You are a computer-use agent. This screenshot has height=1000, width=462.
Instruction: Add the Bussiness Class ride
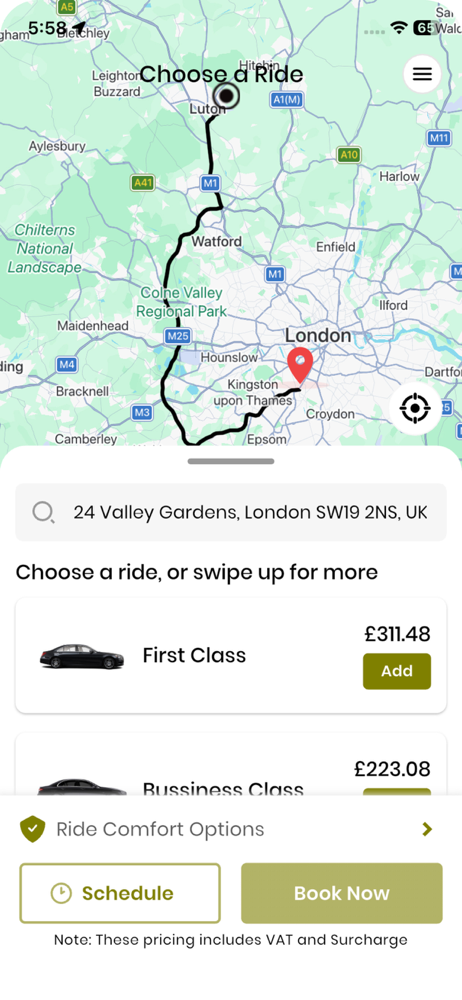coord(397,792)
